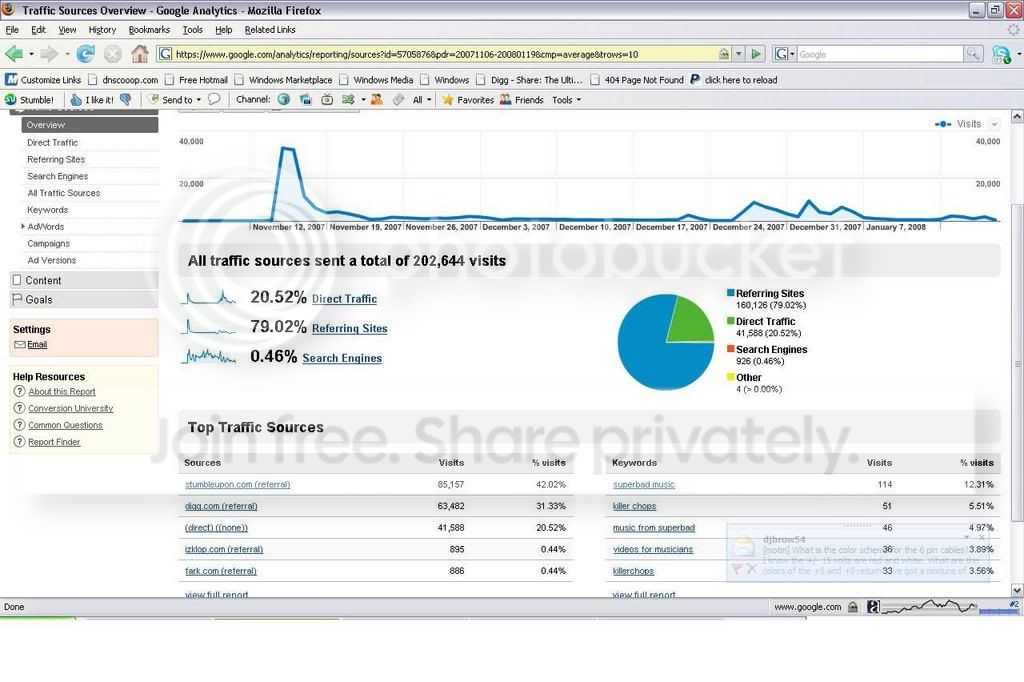Screen dimensions: 1024x682
Task: Click the Digg - Share bookmark
Action: pyautogui.click(x=530, y=80)
